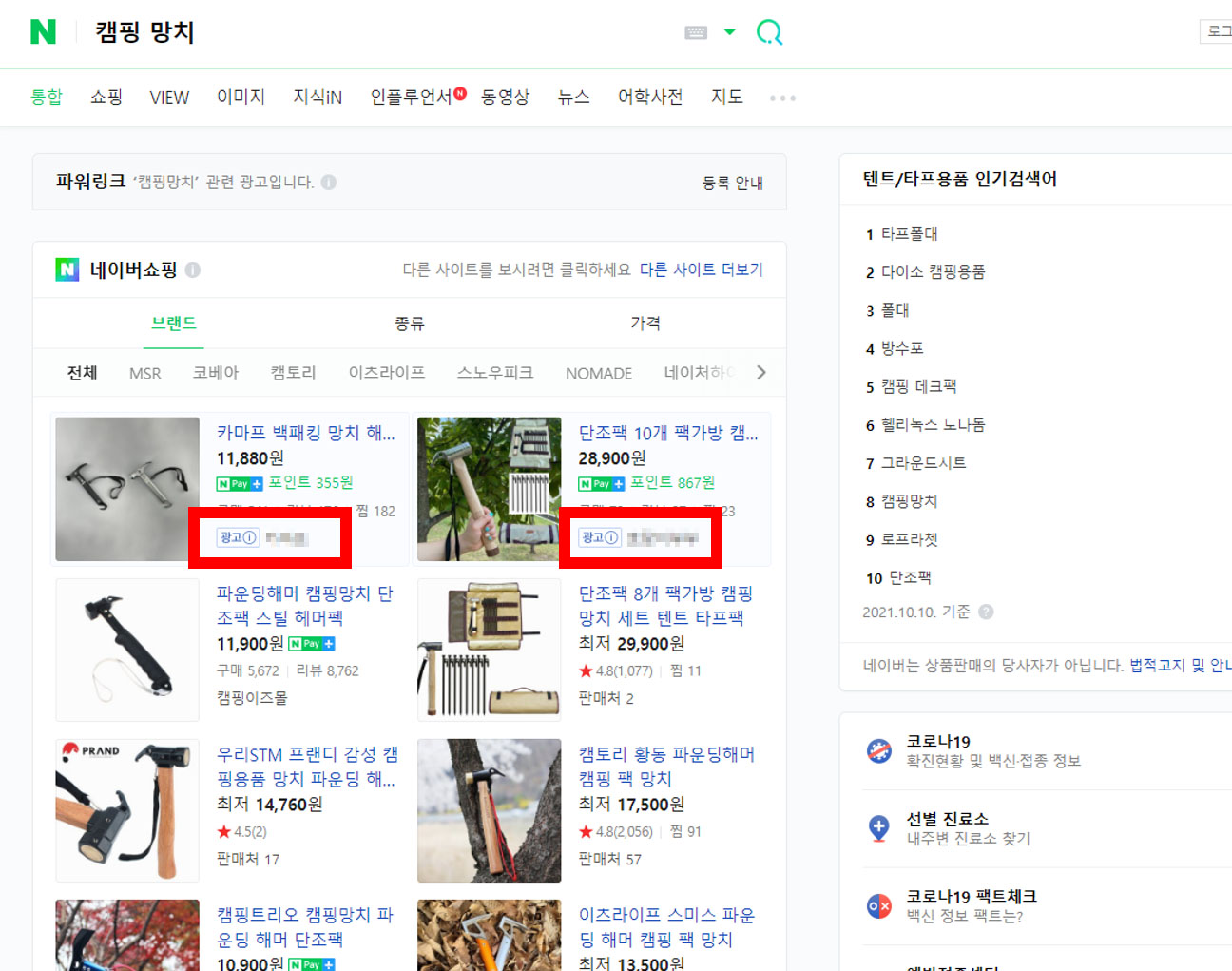Click 광고 info badge on 단조팩 10개 item
1232x971 pixels.
coord(600,537)
